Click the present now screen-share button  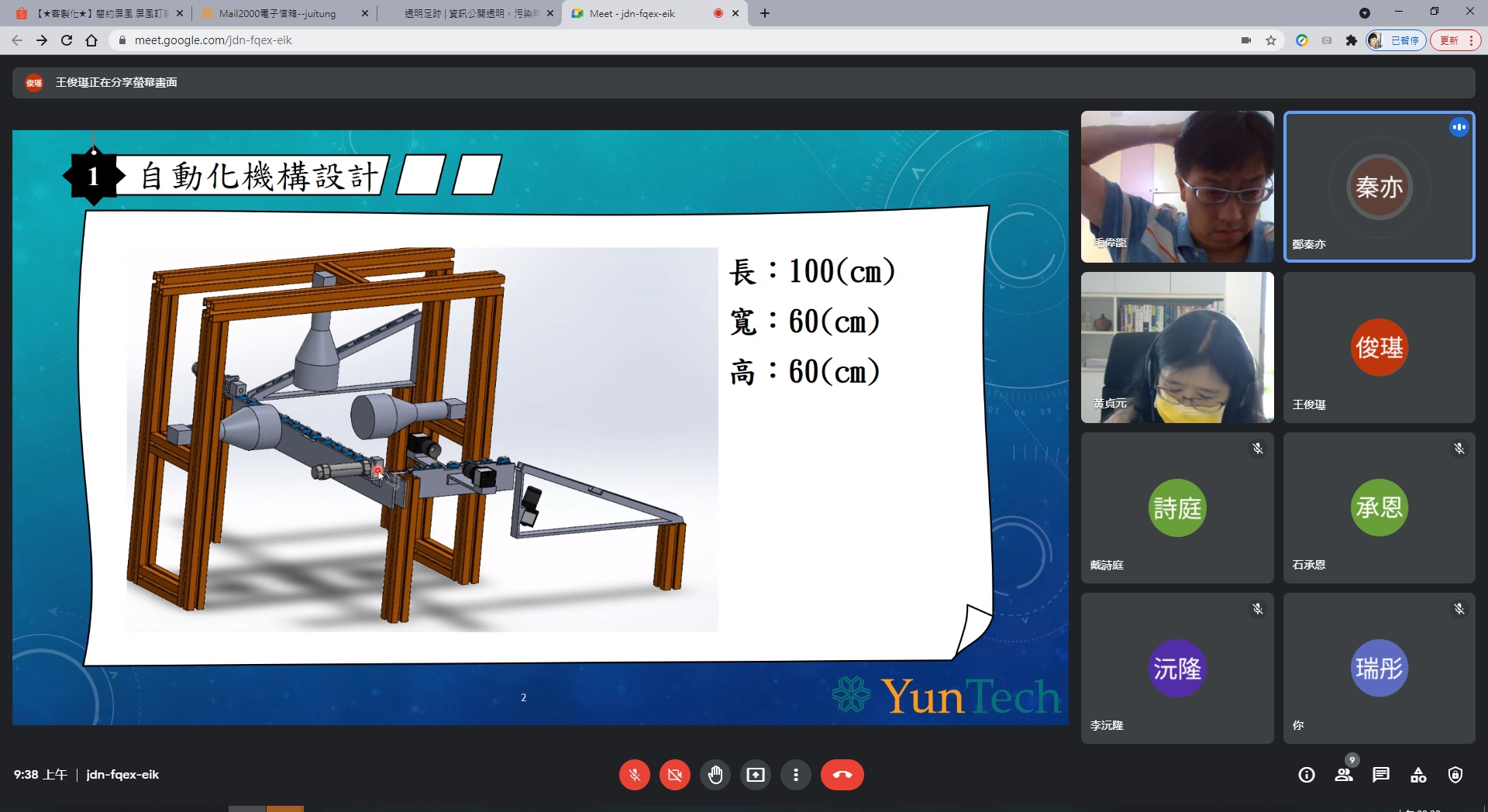click(x=756, y=775)
